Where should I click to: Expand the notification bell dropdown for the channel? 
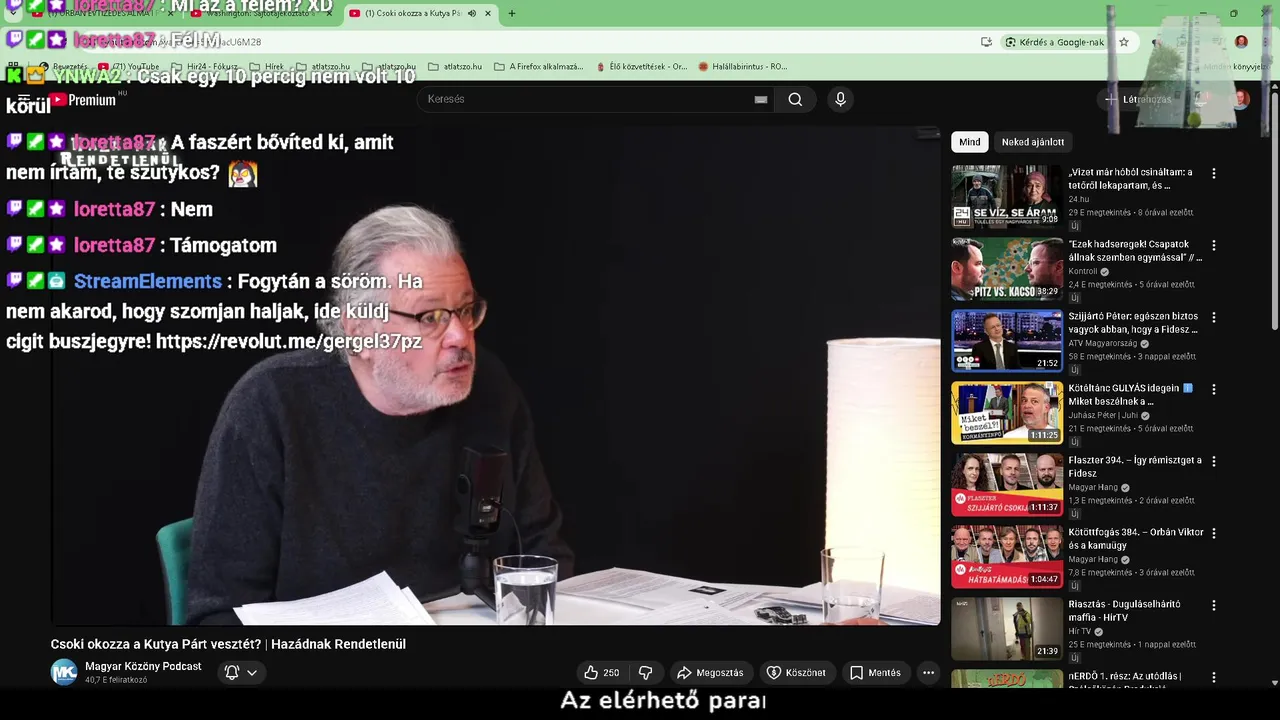[x=241, y=673]
